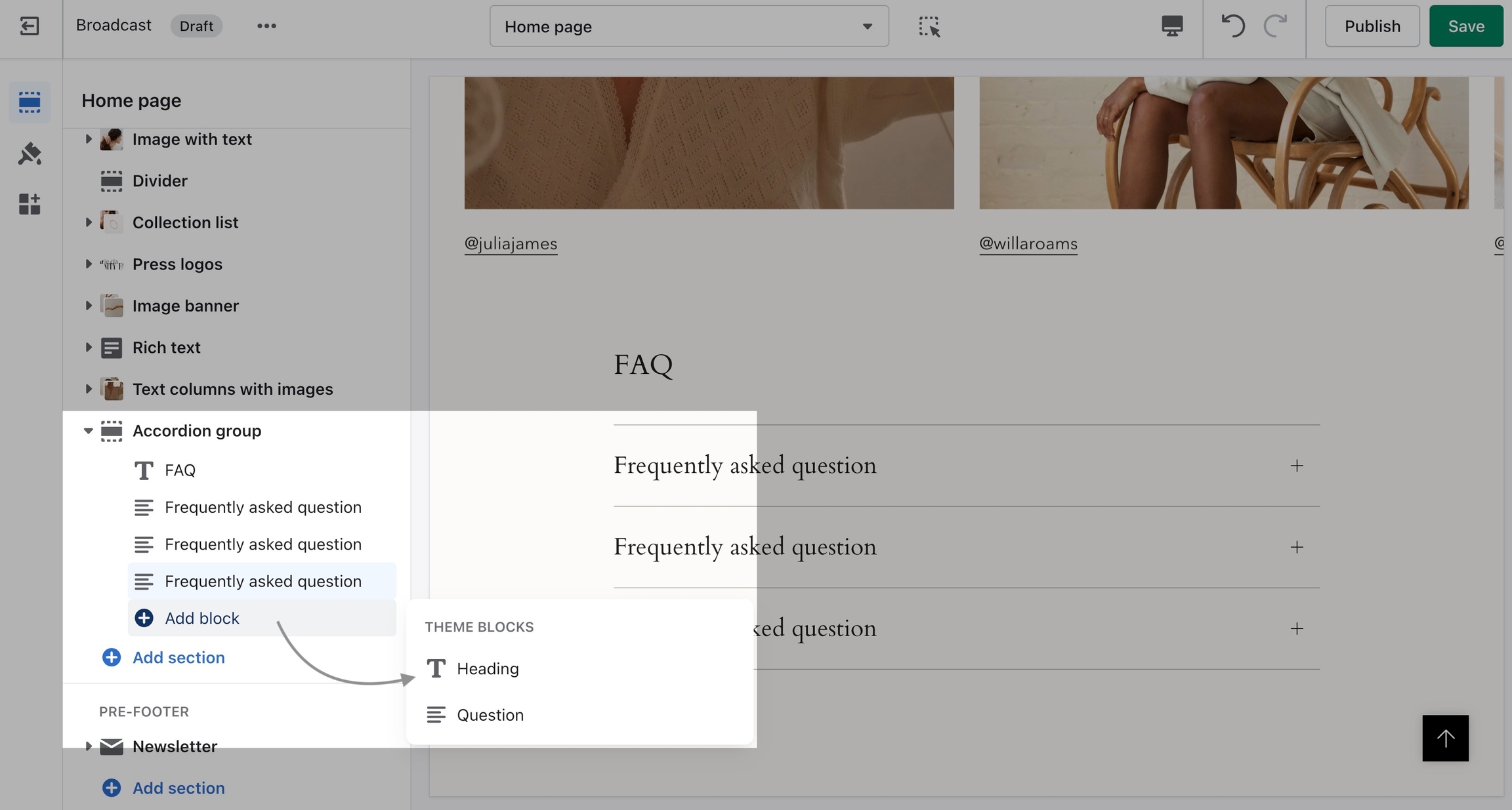Viewport: 1512px width, 810px height.
Task: Open Theme settings paintbrush icon
Action: coord(30,153)
